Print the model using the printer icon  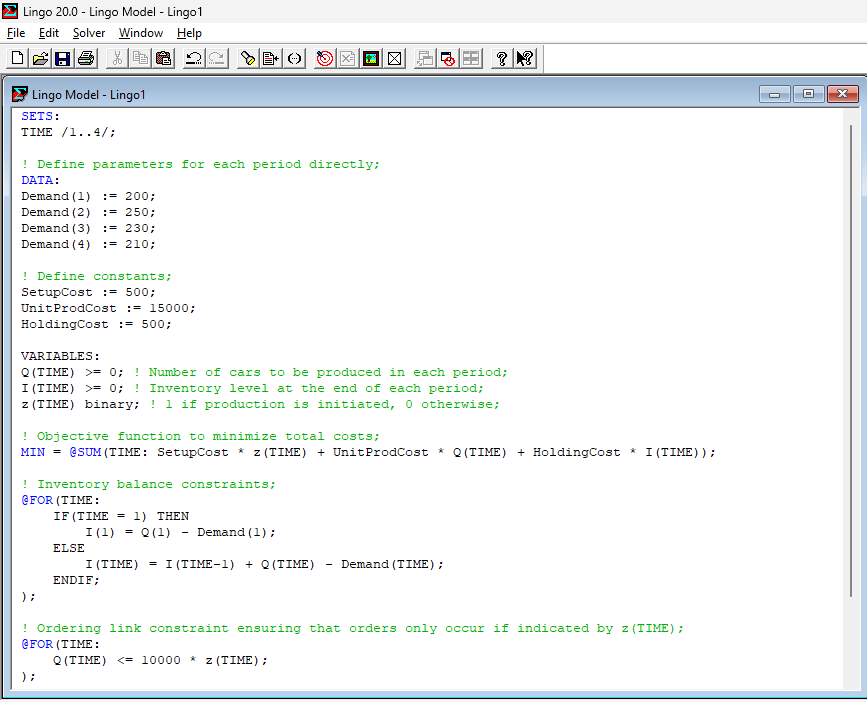click(x=86, y=58)
